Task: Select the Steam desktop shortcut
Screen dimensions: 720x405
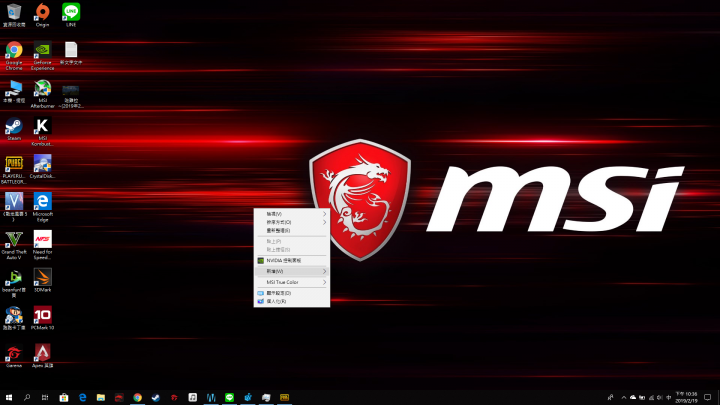Action: (14, 129)
